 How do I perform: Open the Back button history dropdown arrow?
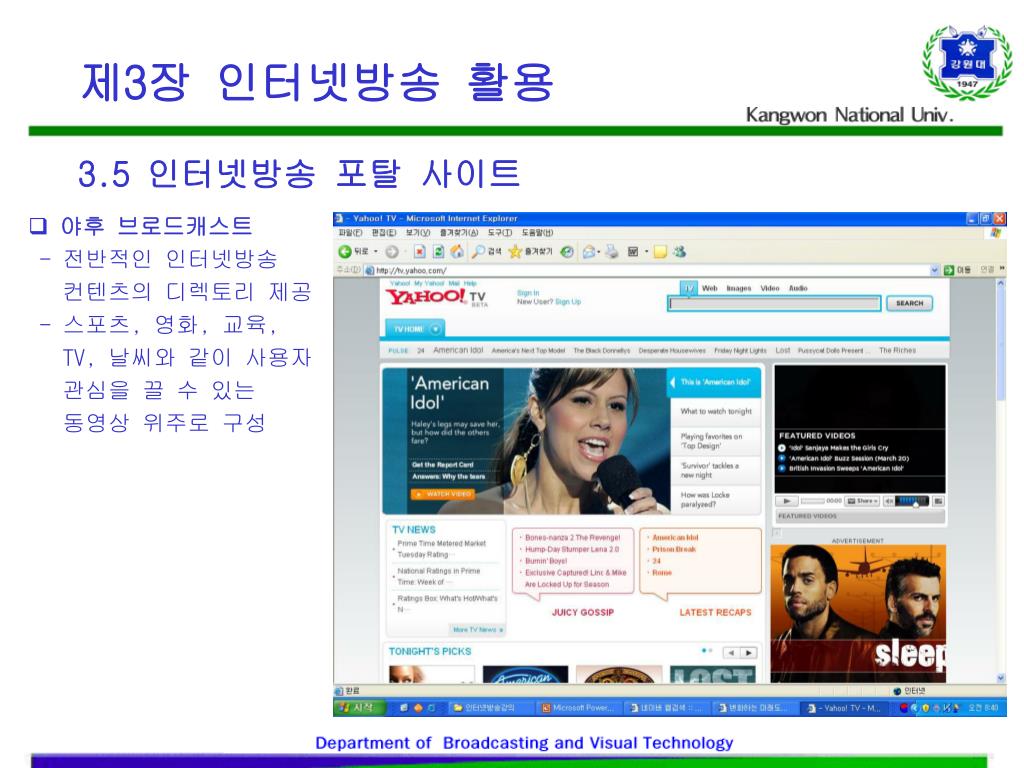pos(376,251)
